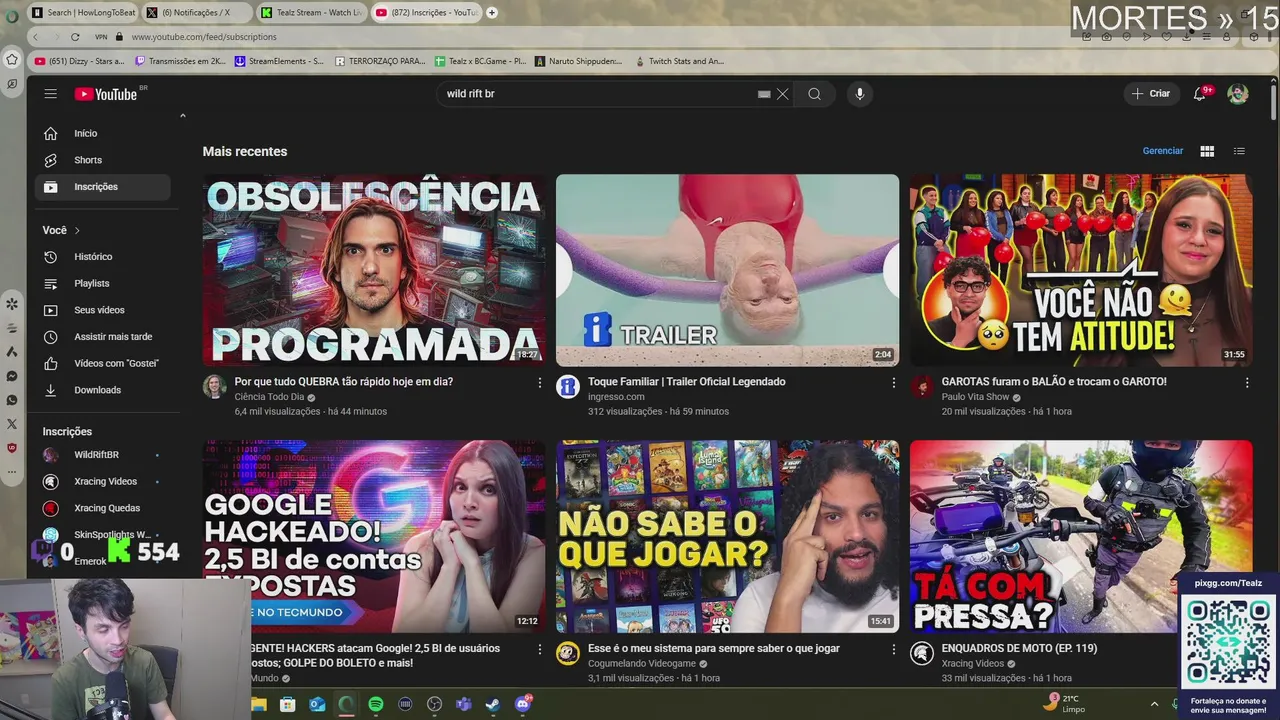The image size is (1280, 720).
Task: Open Steam from the taskbar
Action: tap(493, 704)
